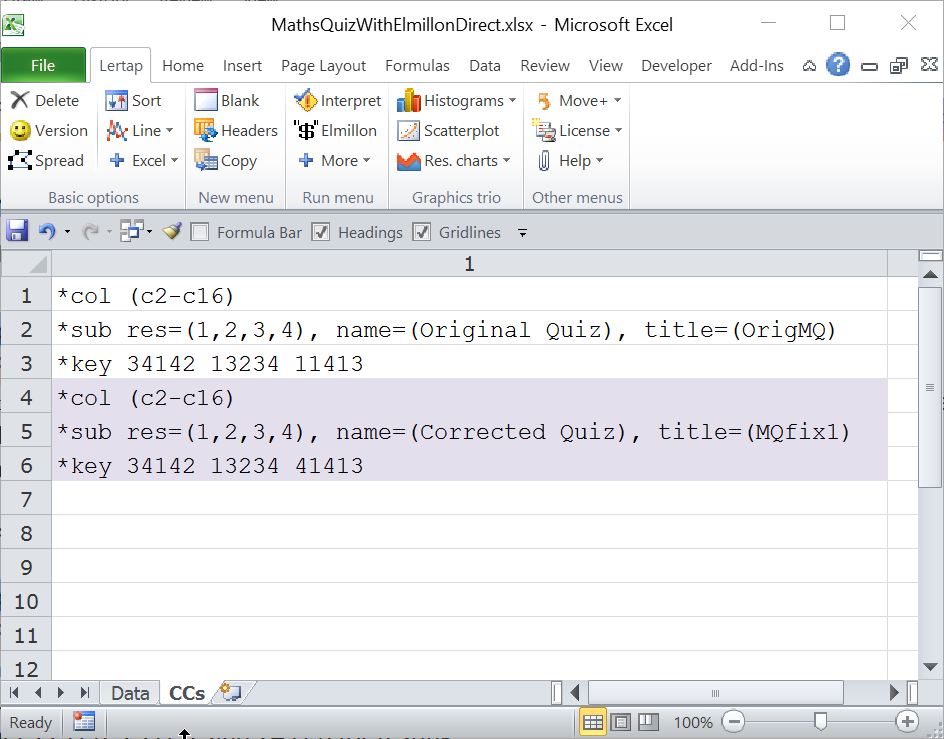Untick the Gridlines checkbox
Image resolution: width=944 pixels, height=739 pixels.
(421, 232)
